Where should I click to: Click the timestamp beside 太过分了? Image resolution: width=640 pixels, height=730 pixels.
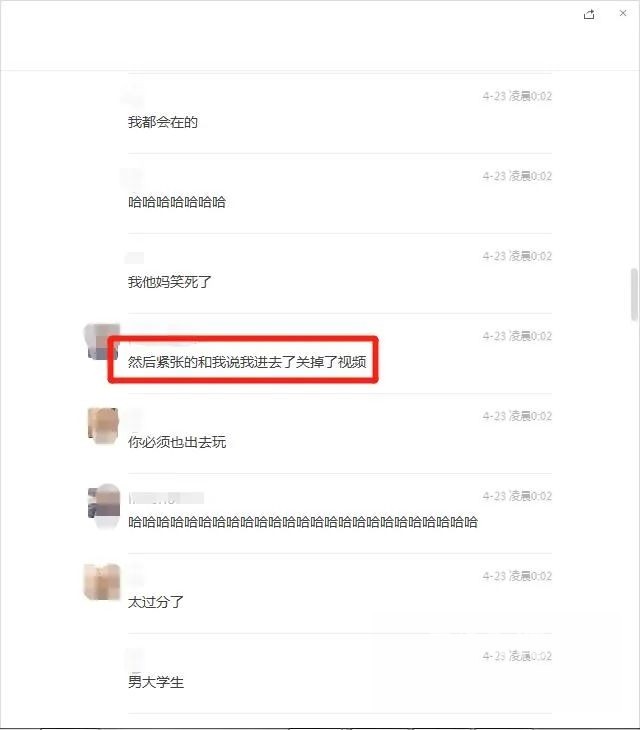(517, 576)
